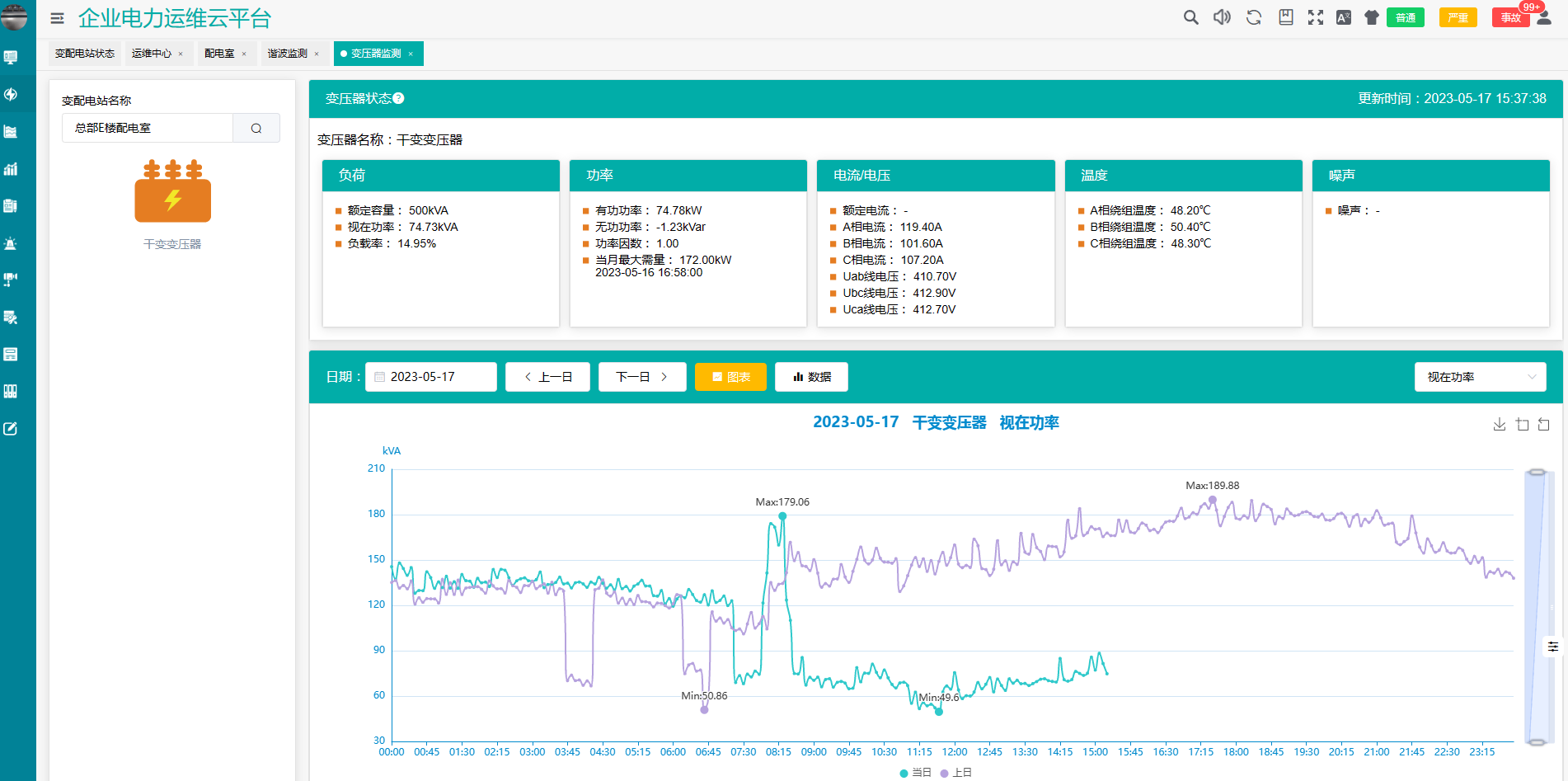Mute alarm sound with the speaker icon
This screenshot has width=1568, height=781.
coord(1222,17)
